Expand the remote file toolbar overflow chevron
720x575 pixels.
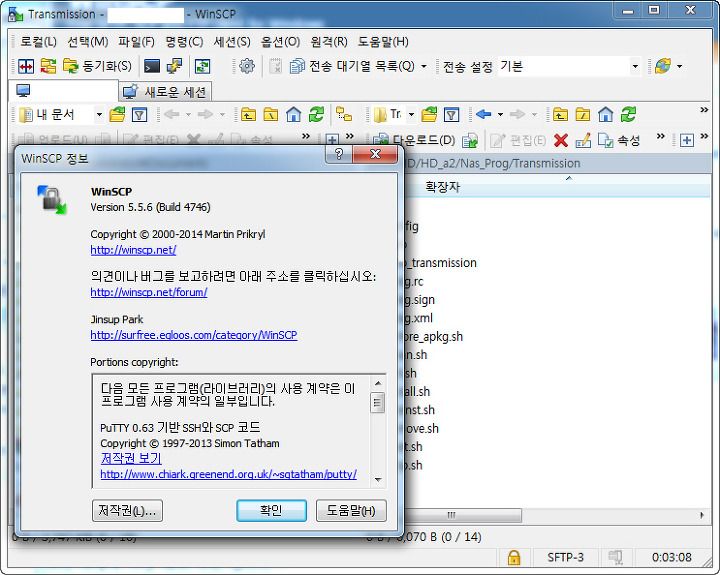(x=660, y=136)
